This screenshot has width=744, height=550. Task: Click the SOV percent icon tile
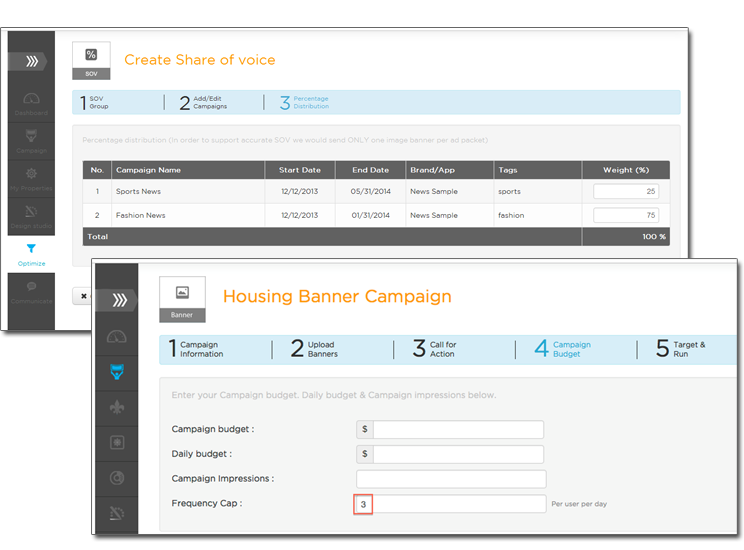pos(91,59)
